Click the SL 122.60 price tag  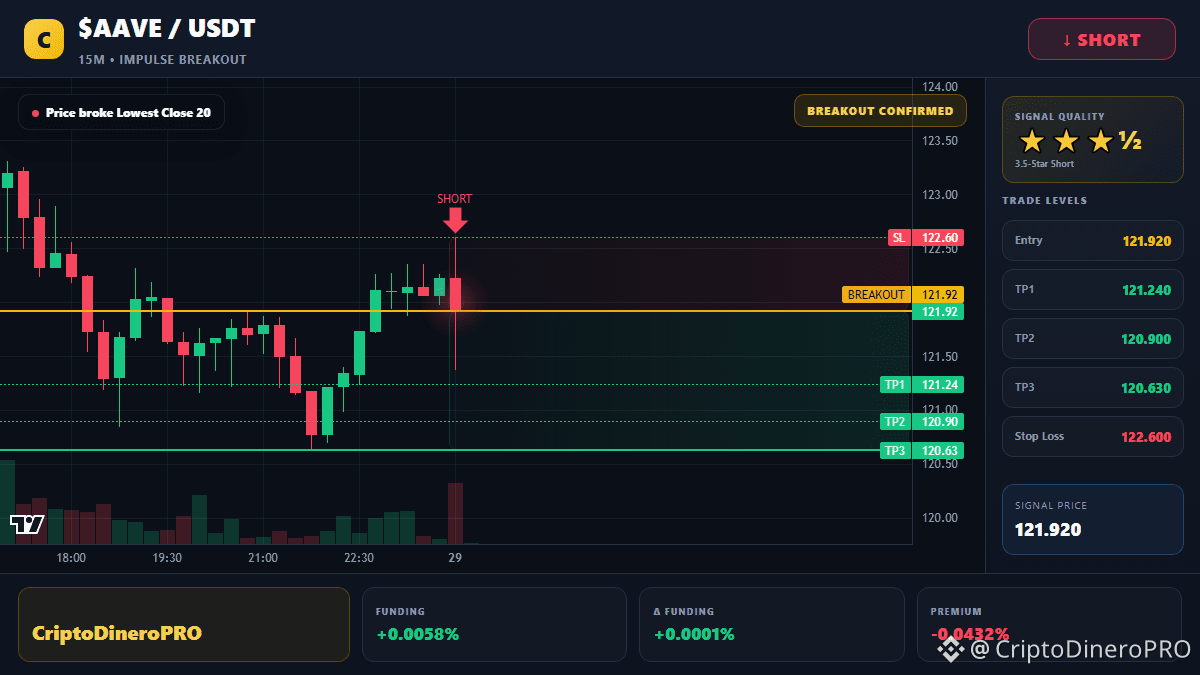pyautogui.click(x=926, y=238)
